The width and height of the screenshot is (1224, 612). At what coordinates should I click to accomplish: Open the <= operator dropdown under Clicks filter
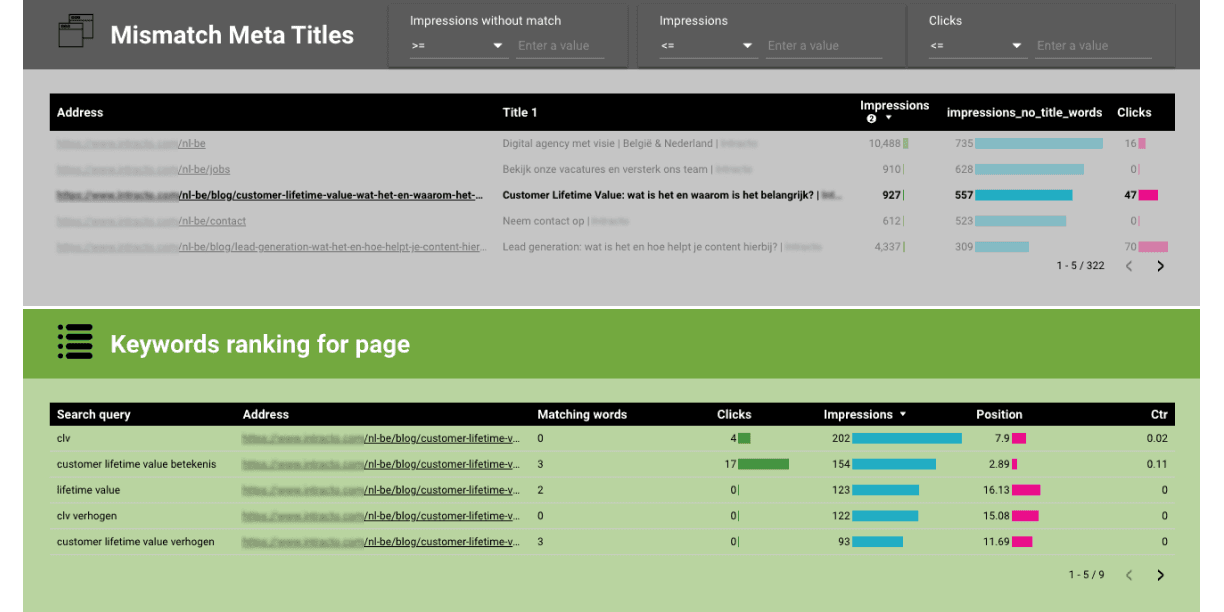click(976, 46)
